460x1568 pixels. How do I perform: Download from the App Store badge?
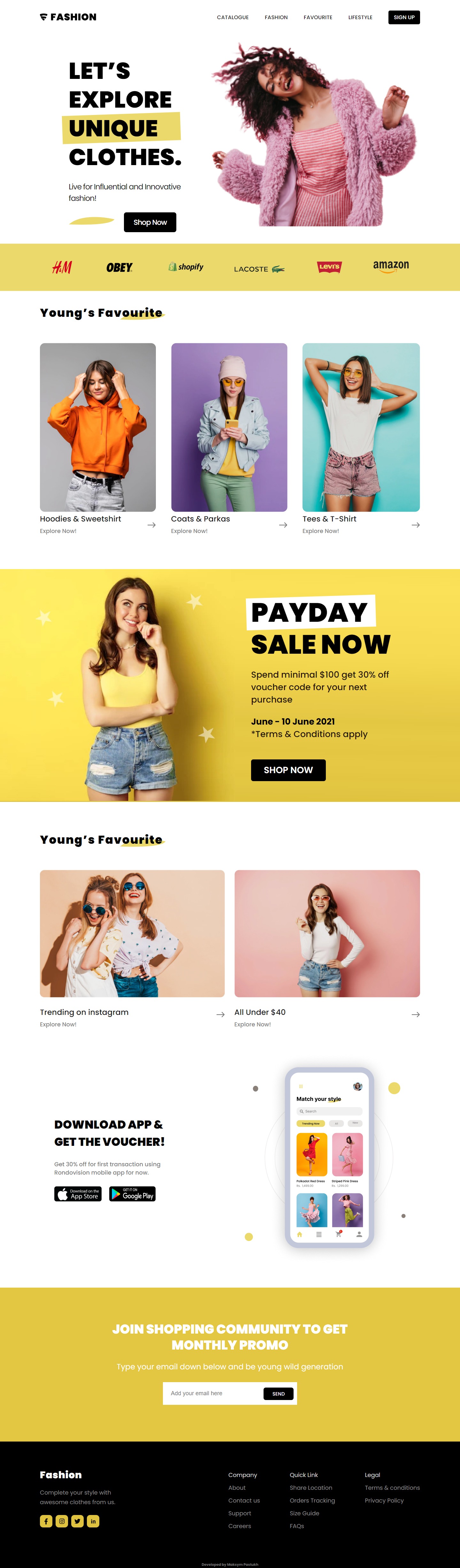click(78, 1194)
